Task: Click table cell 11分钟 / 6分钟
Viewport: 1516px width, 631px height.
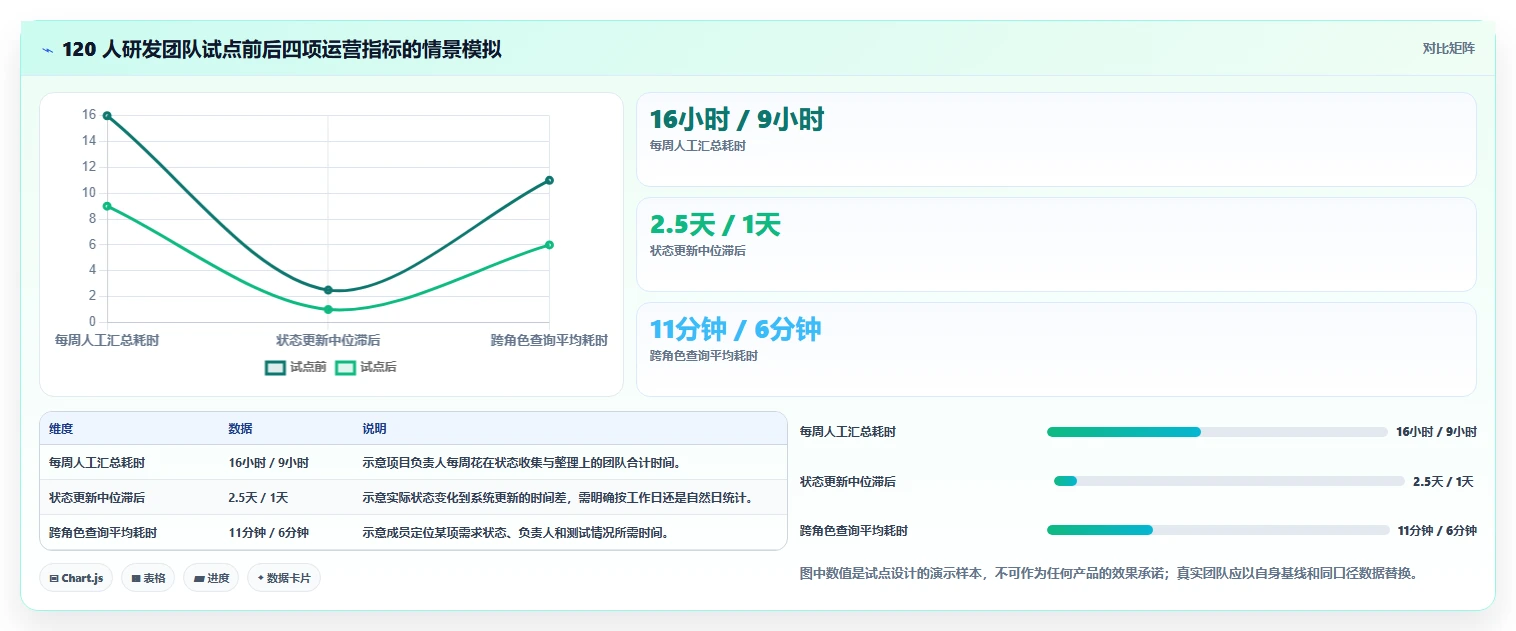Action: click(268, 533)
